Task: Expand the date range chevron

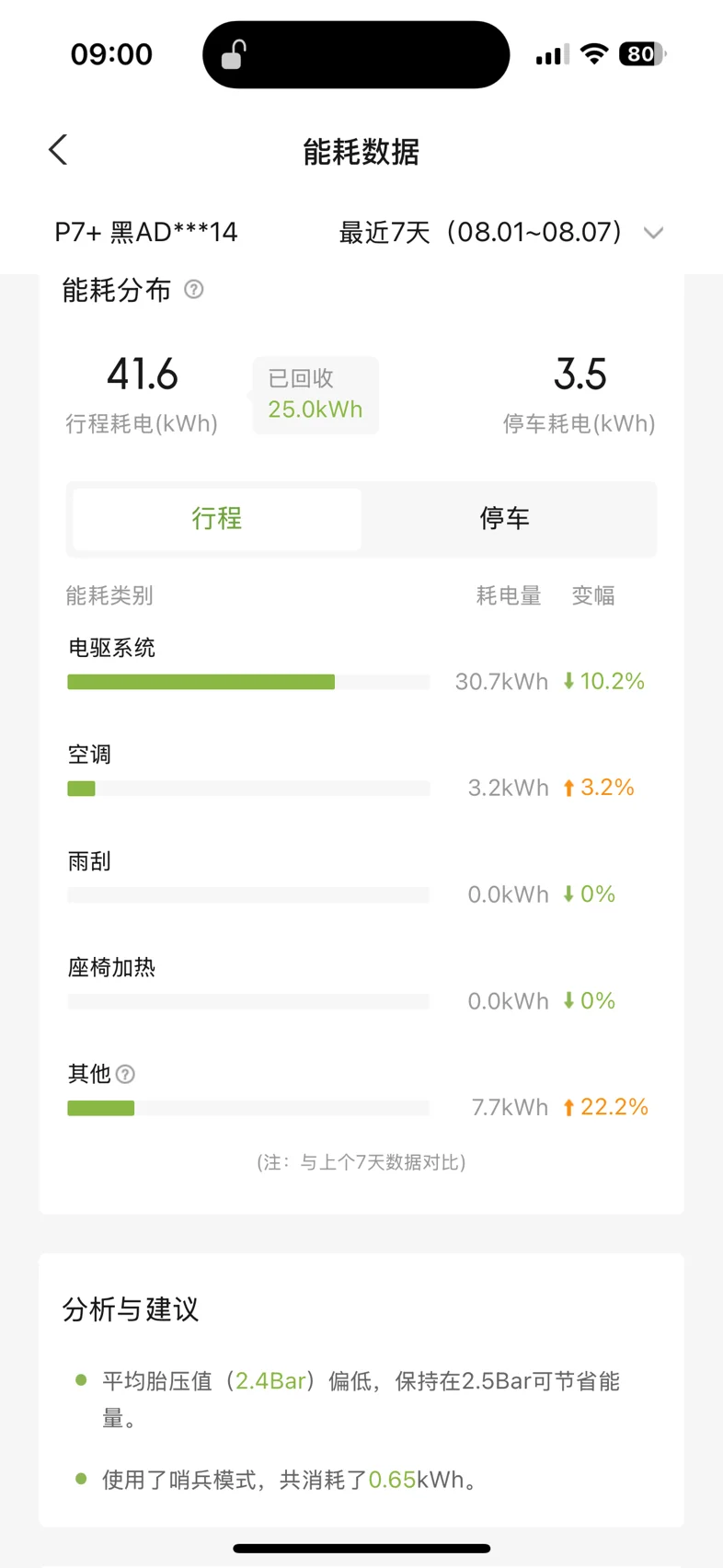Action: coord(653,233)
